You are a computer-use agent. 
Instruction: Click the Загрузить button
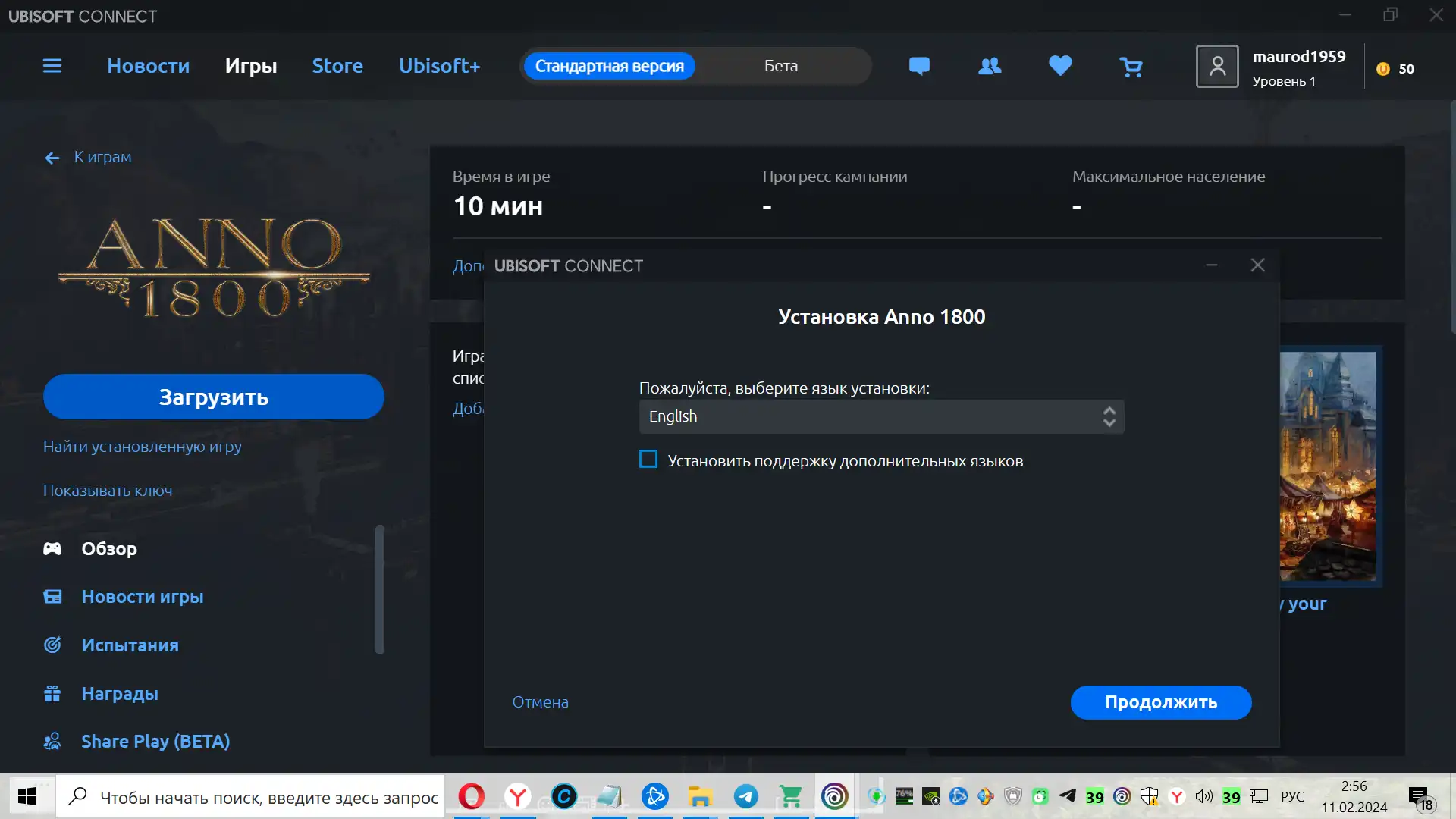click(x=214, y=397)
